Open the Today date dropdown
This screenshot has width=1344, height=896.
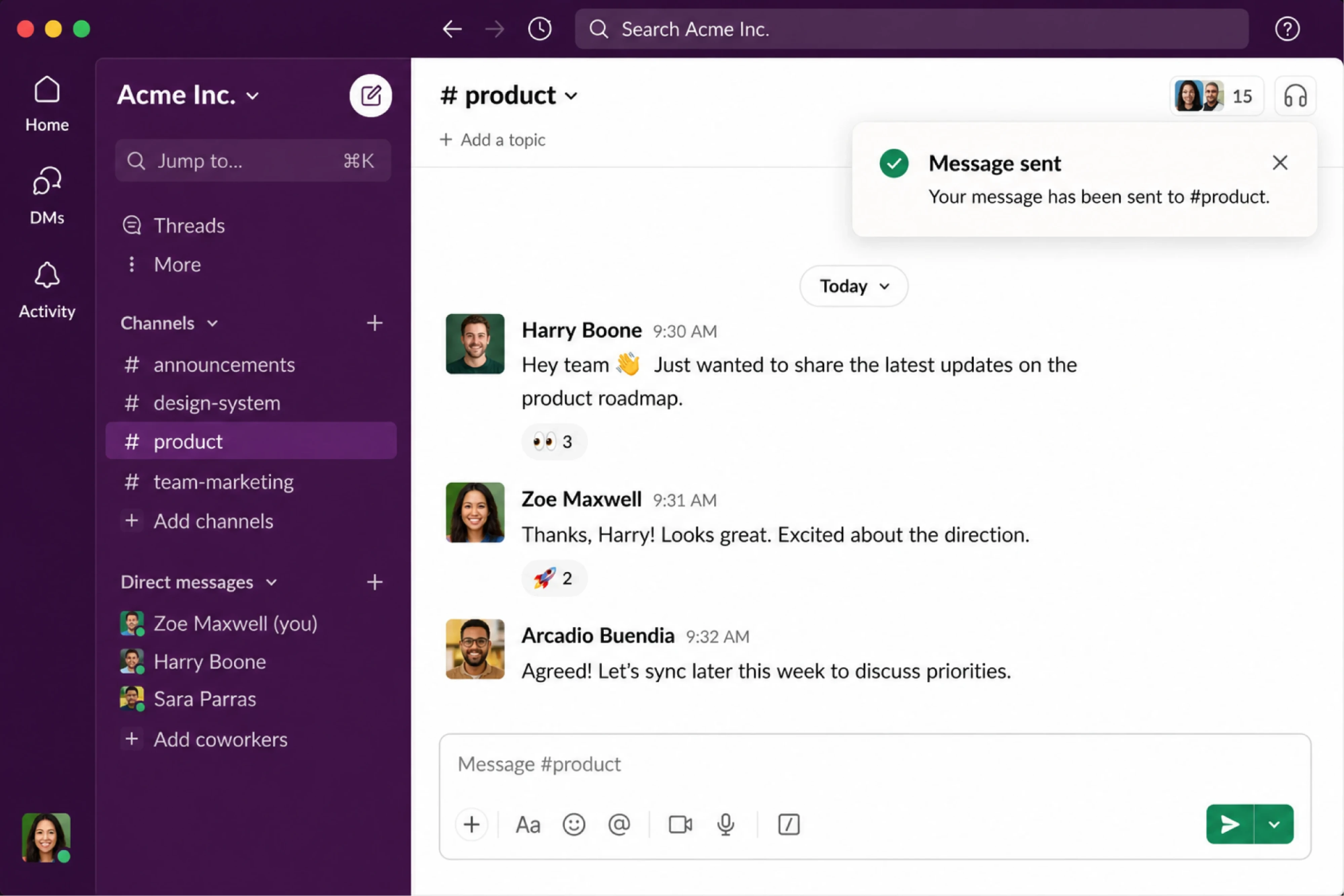(854, 286)
